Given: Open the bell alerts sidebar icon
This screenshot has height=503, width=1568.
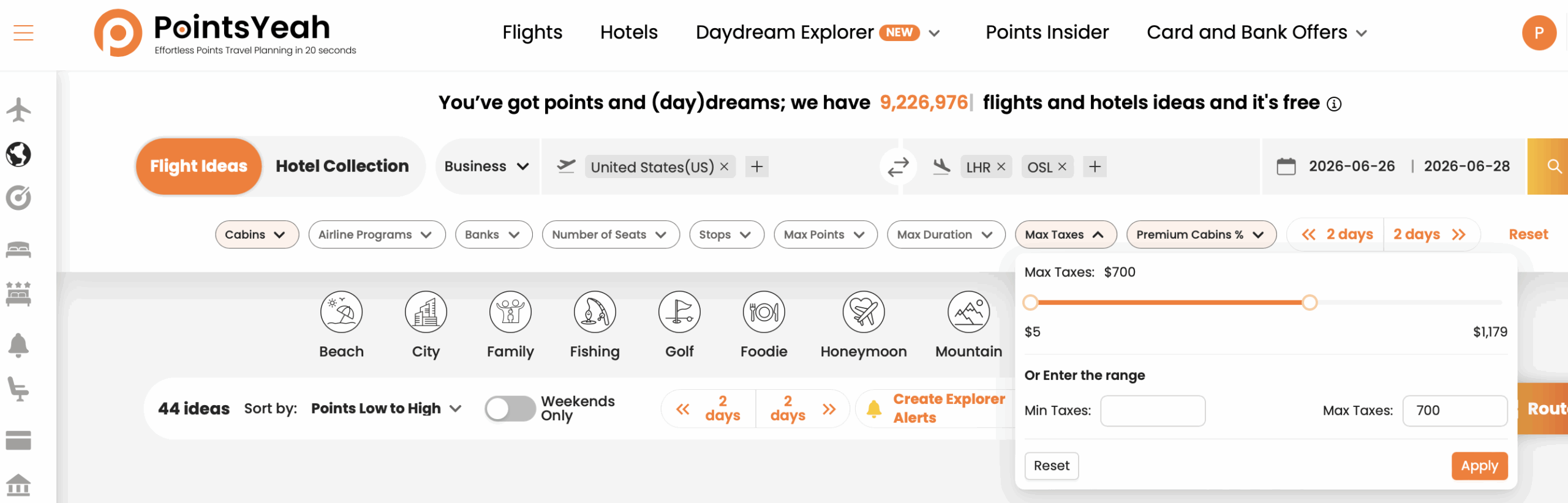Looking at the screenshot, I should point(18,345).
